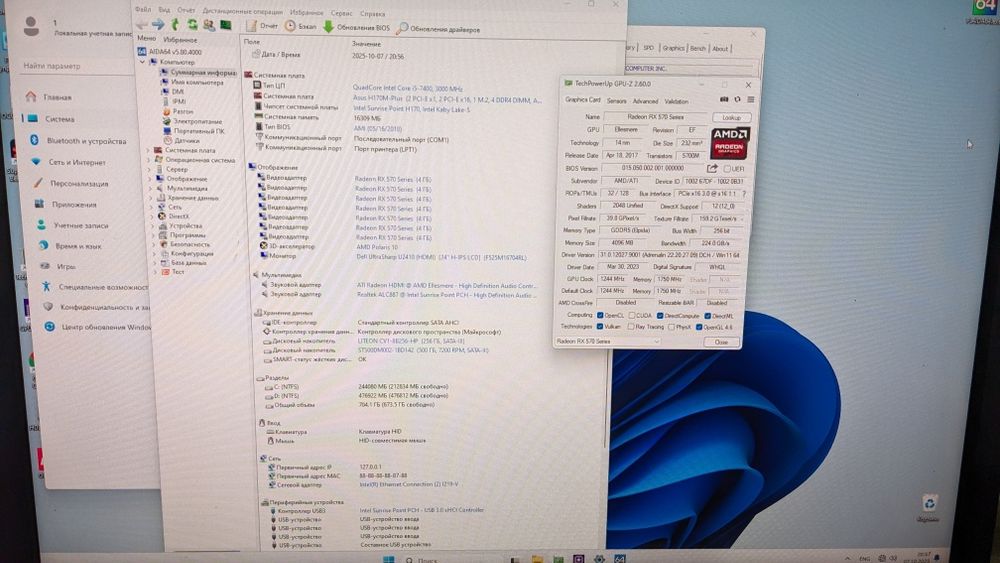The height and width of the screenshot is (563, 1000).
Task: Click the green monitor chart toolbar icon
Action: [226, 24]
